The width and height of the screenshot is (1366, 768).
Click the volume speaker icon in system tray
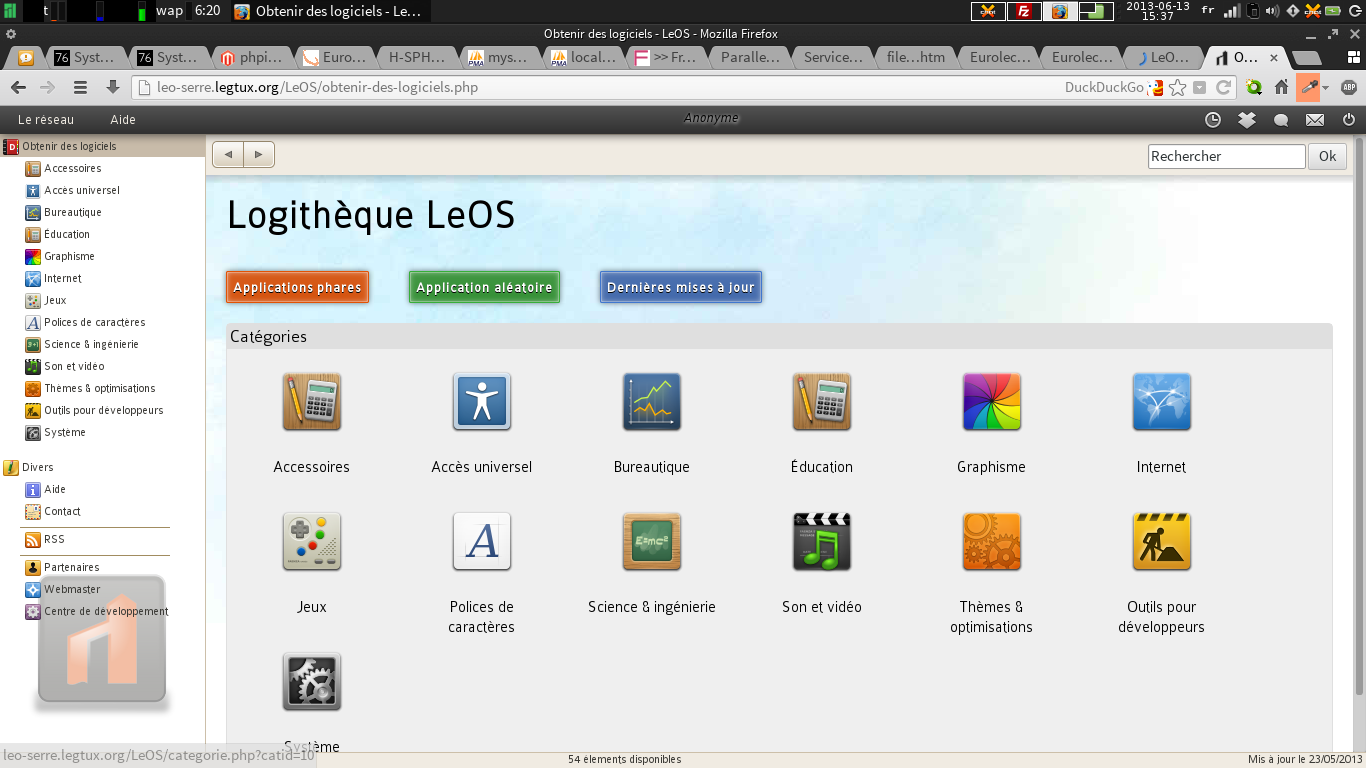click(1273, 12)
